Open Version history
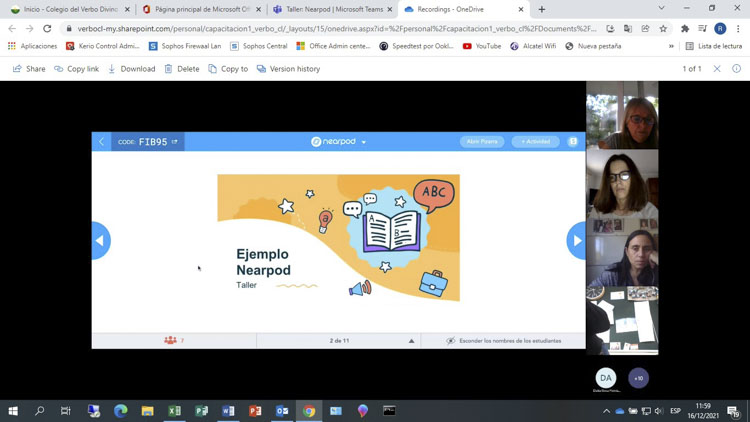Viewport: 750px width, 422px height. 288,69
